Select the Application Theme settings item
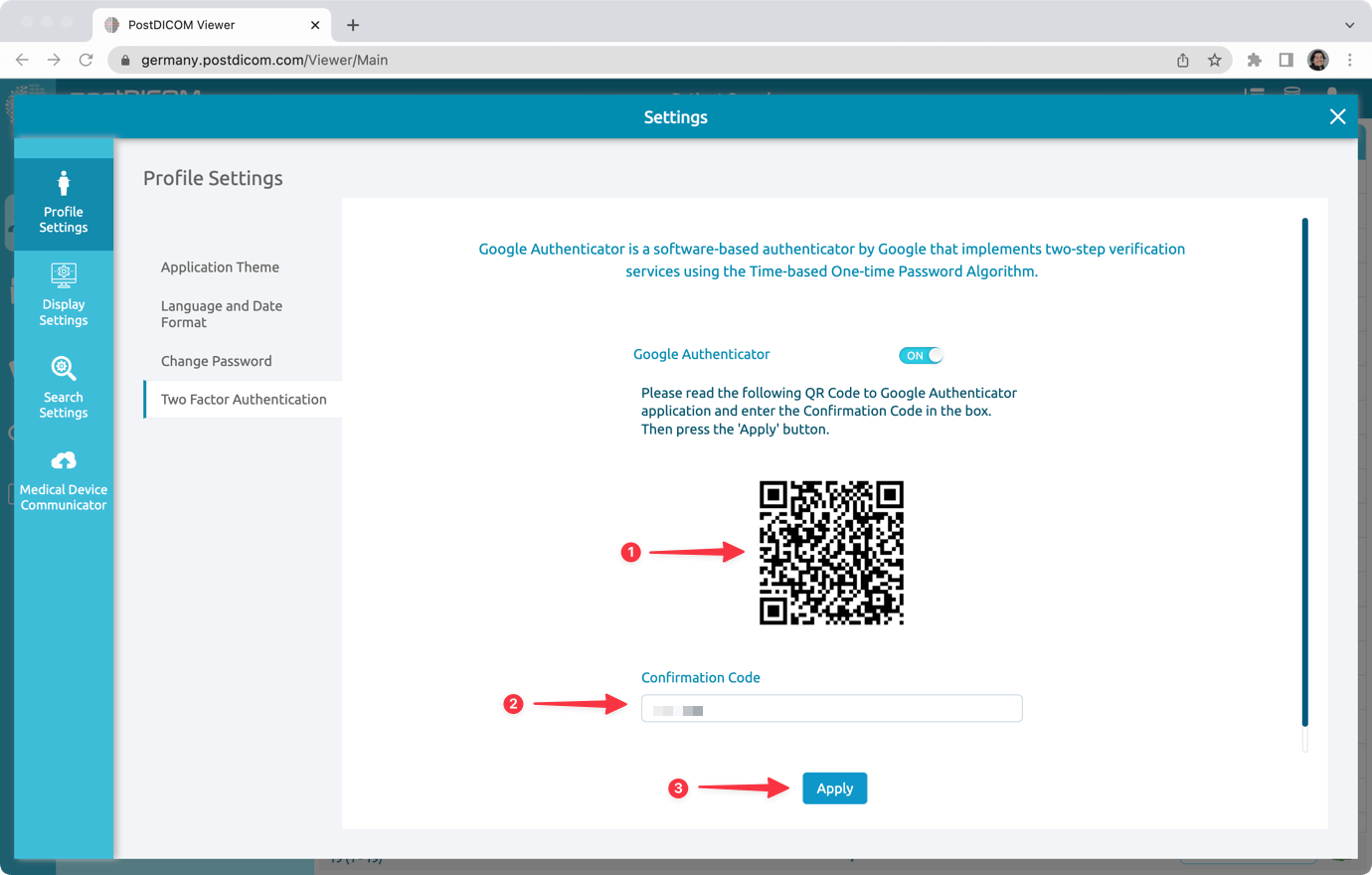Image resolution: width=1372 pixels, height=875 pixels. 220,266
